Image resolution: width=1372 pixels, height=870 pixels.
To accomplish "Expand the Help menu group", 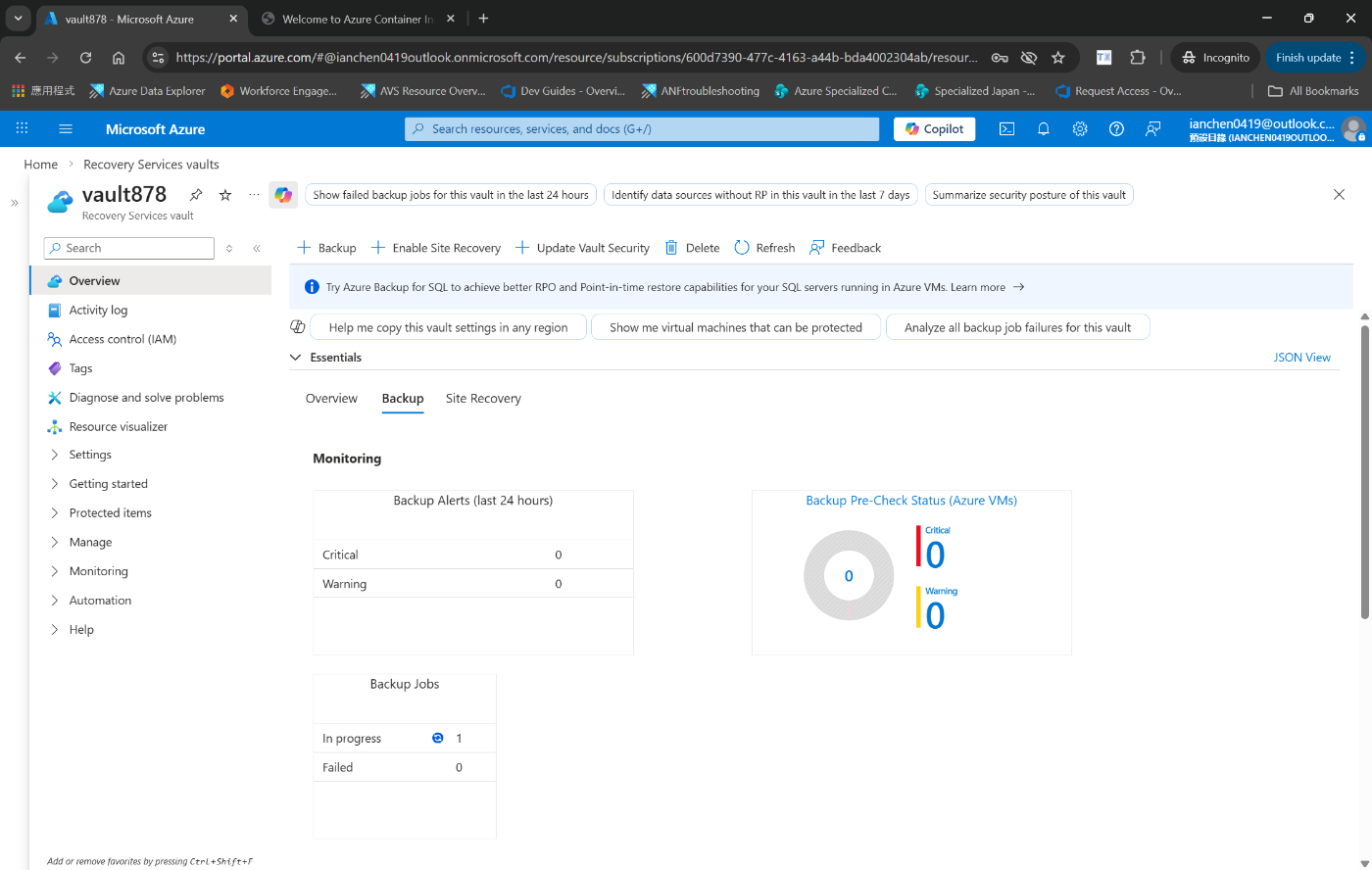I will (x=55, y=630).
